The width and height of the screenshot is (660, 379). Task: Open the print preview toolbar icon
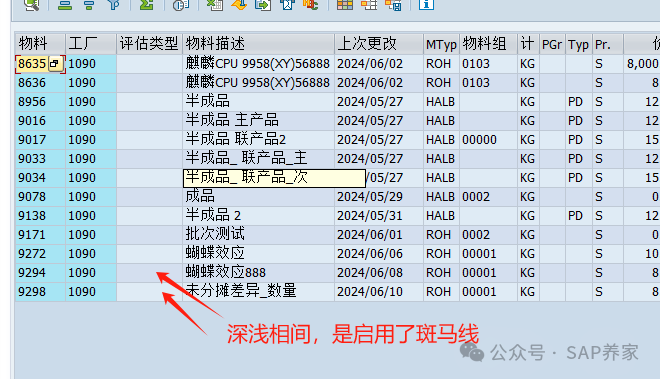click(x=181, y=4)
